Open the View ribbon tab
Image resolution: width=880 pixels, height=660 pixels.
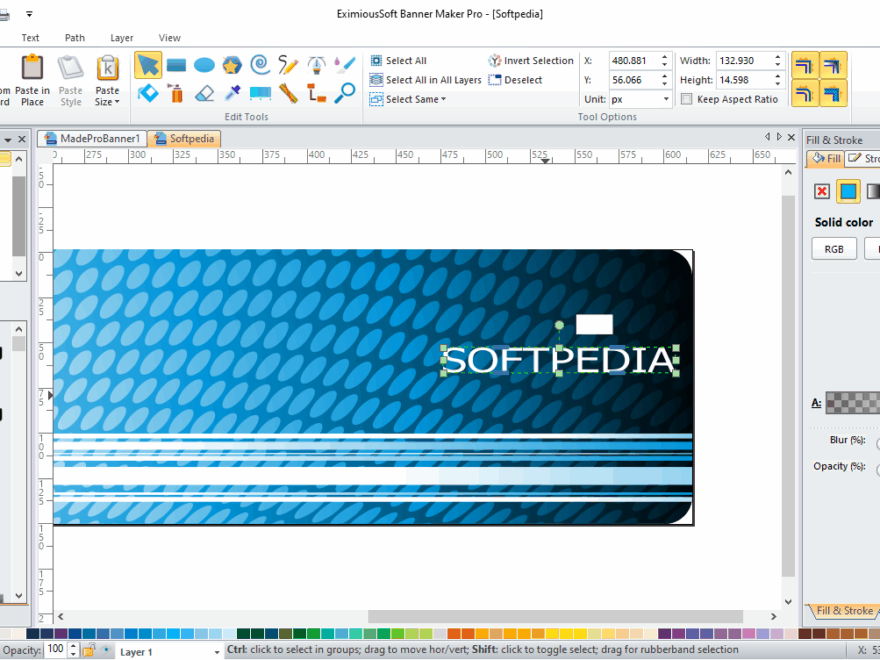169,38
